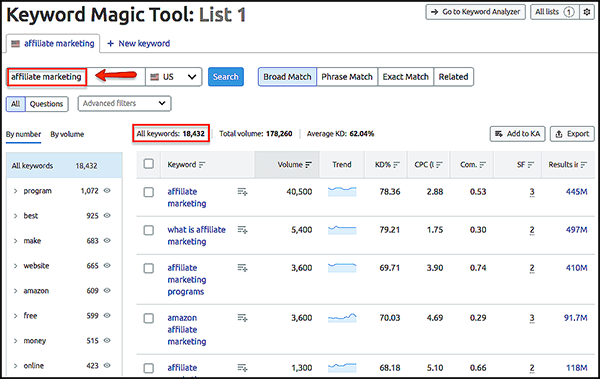Toggle eye icon for 'program' group
600x379 pixels.
(x=107, y=191)
